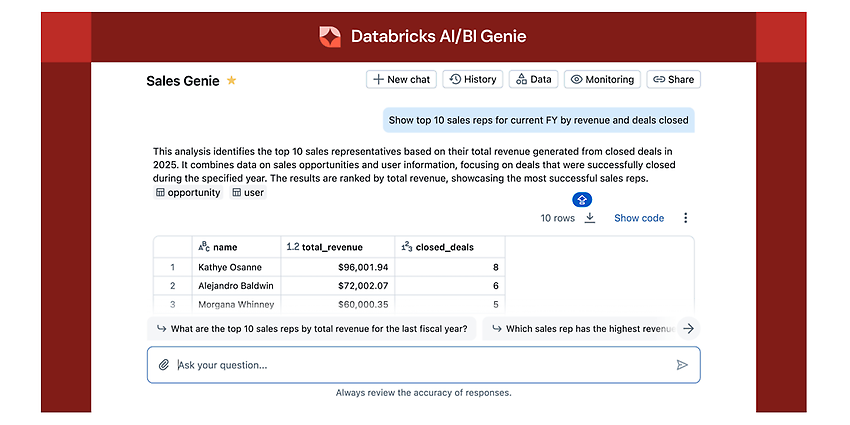
Task: Select the Alejandro Baldwin cell
Action: (236, 286)
